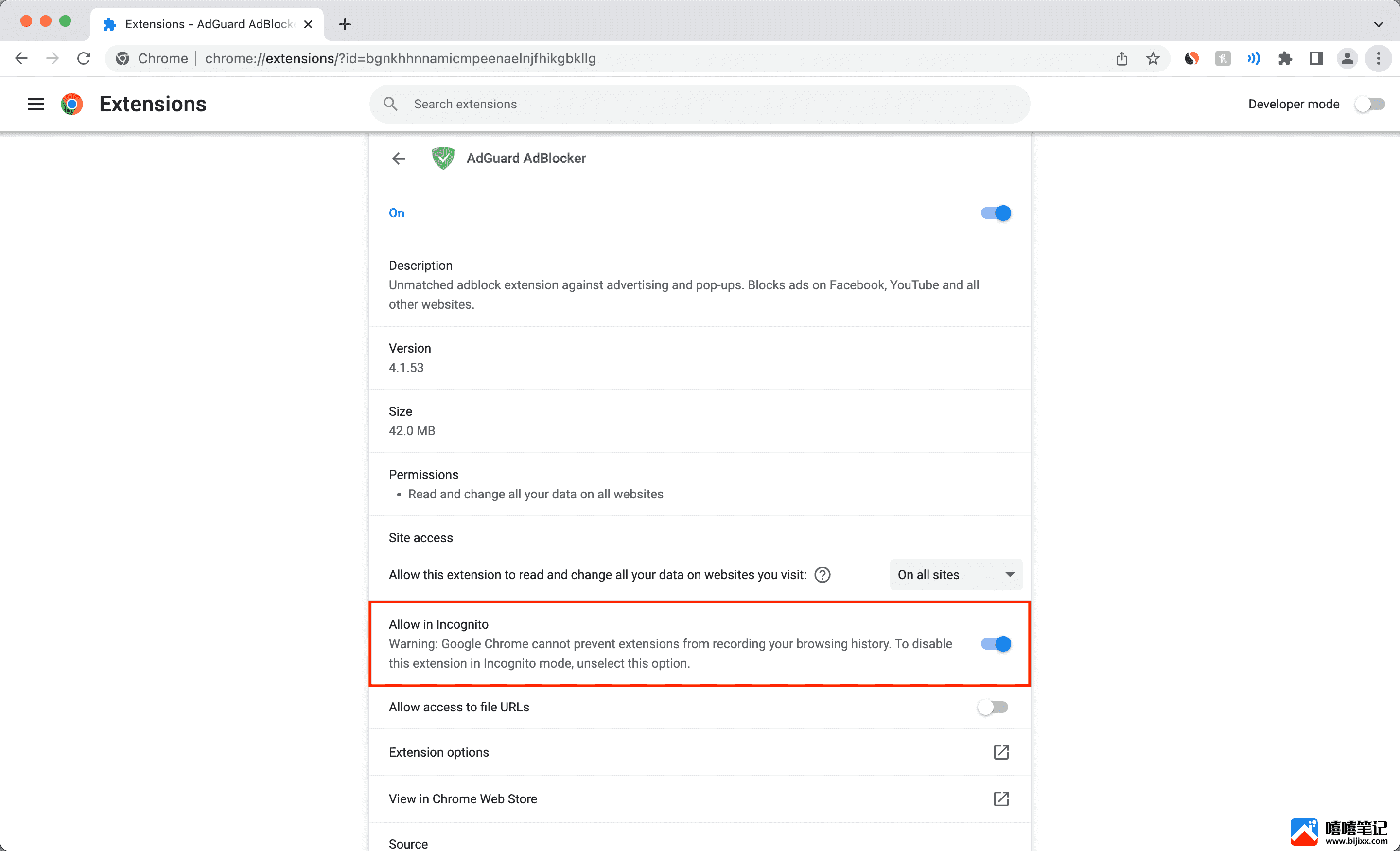
Task: Open Chrome three-dot menu
Action: click(x=1379, y=58)
